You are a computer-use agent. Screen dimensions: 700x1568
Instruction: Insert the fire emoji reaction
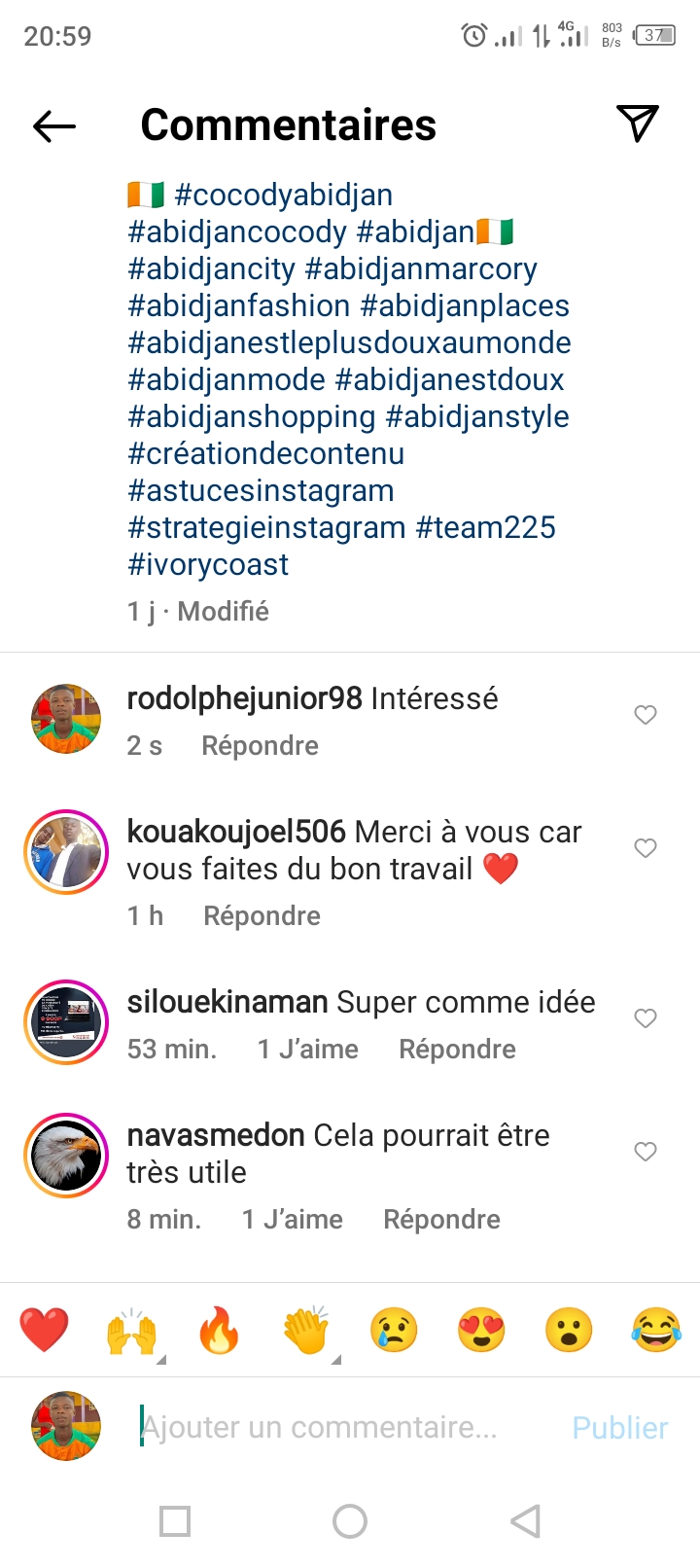pos(219,1330)
